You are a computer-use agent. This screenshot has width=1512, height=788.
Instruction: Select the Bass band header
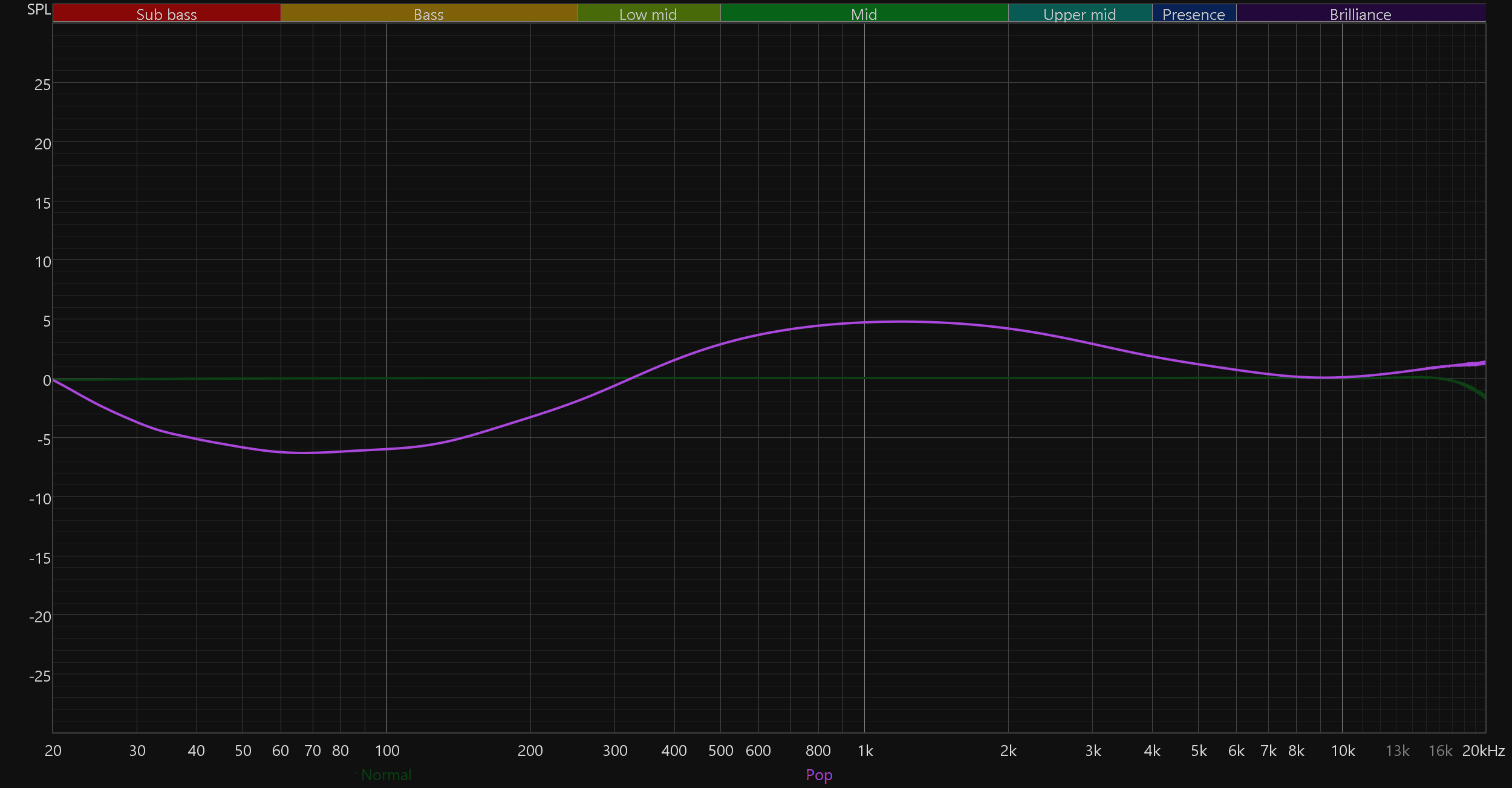(x=428, y=14)
